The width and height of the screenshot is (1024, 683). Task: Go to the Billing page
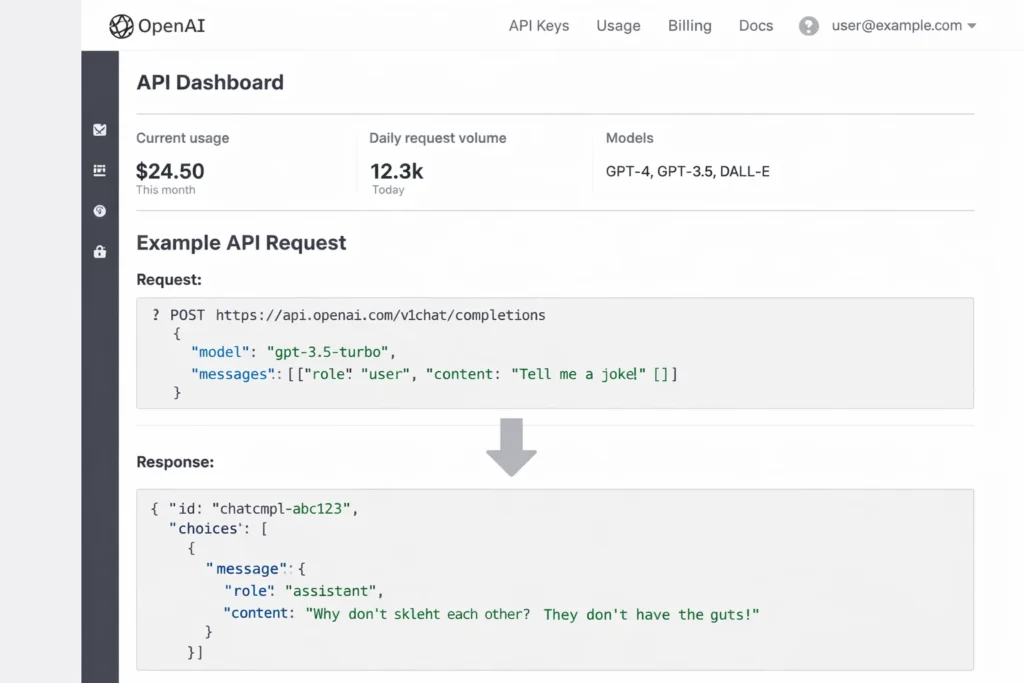pyautogui.click(x=690, y=26)
